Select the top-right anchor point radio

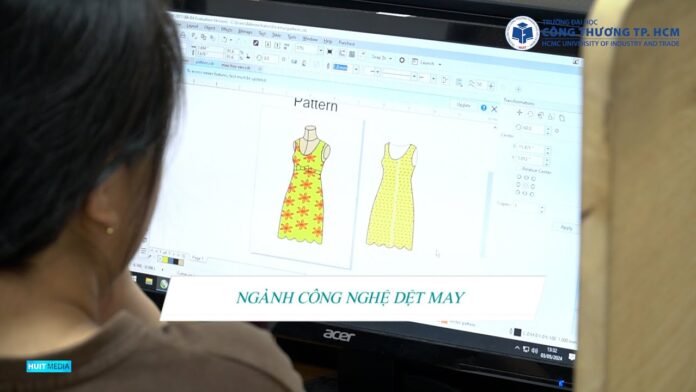(533, 178)
